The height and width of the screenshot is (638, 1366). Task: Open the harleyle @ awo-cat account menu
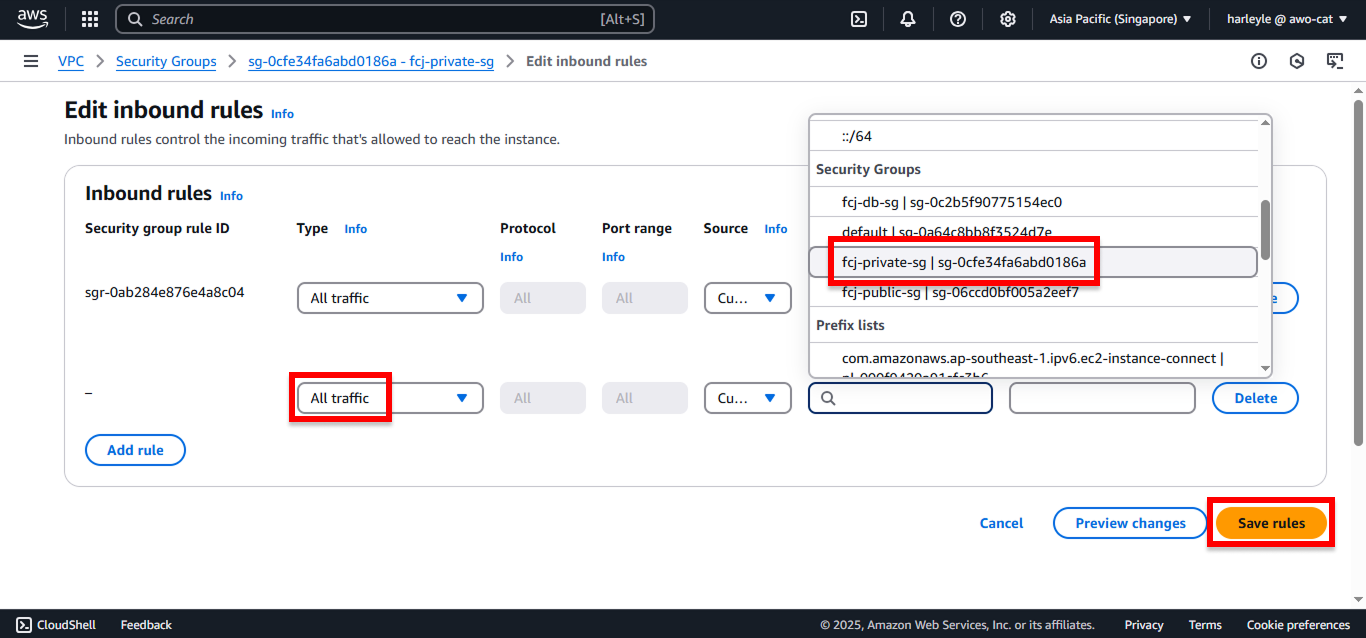pos(1285,19)
